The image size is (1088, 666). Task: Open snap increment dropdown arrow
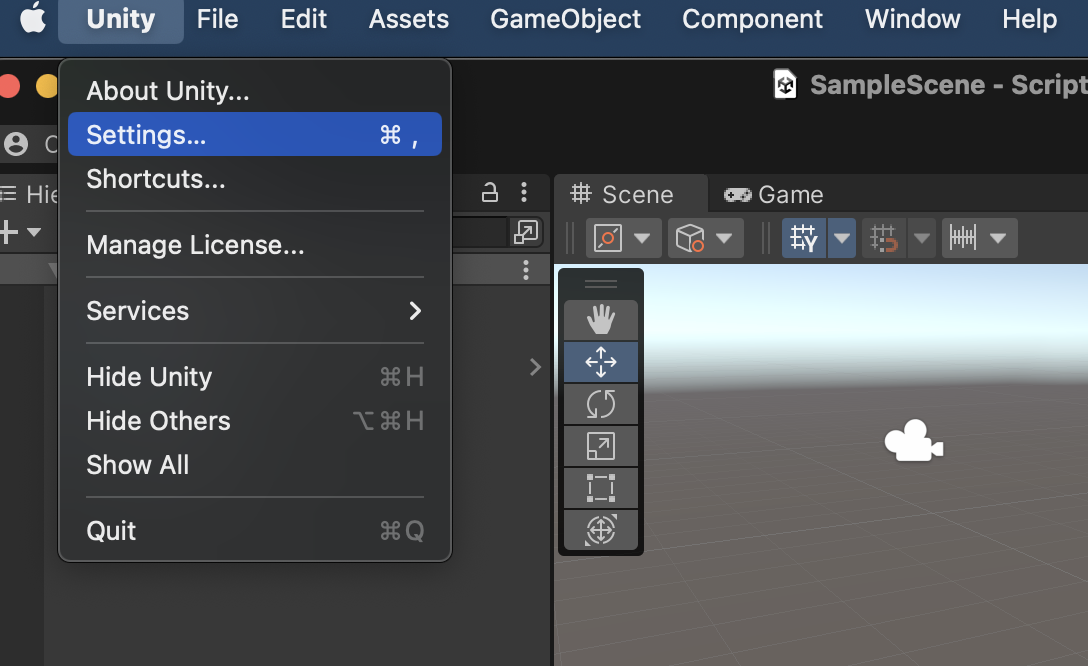point(998,238)
